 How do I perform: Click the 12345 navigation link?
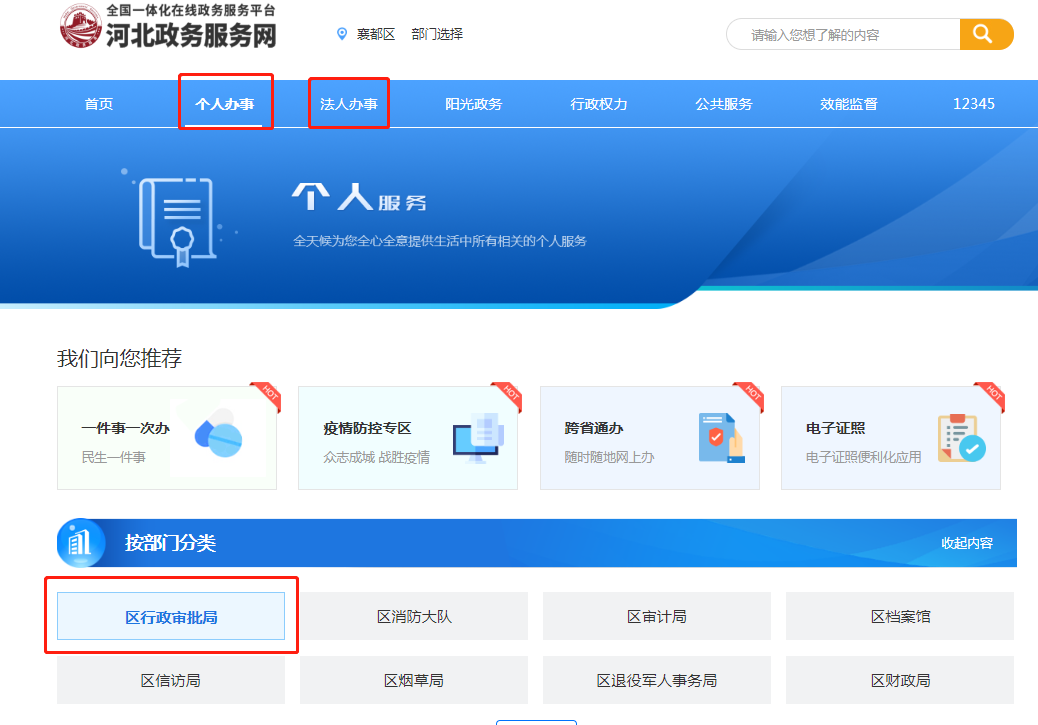pos(972,102)
